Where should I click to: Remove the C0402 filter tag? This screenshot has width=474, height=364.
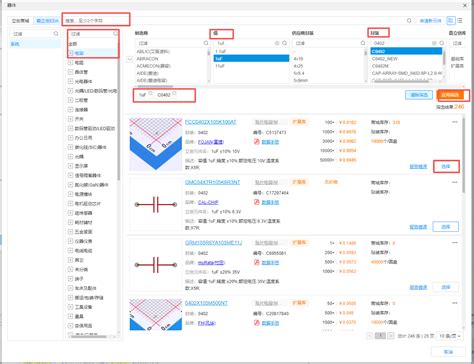click(x=174, y=94)
